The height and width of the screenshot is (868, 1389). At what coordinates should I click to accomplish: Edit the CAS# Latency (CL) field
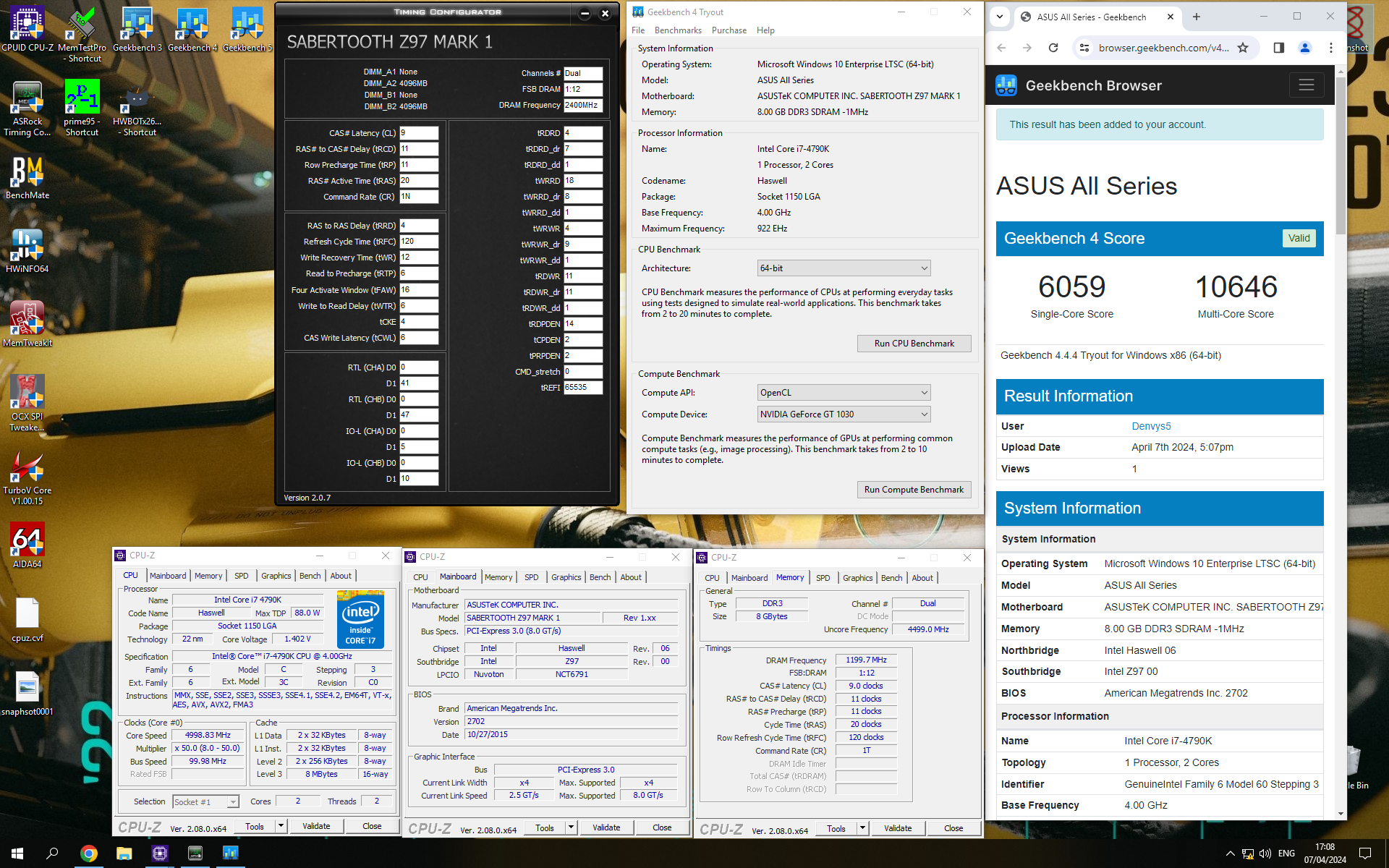pyautogui.click(x=419, y=133)
